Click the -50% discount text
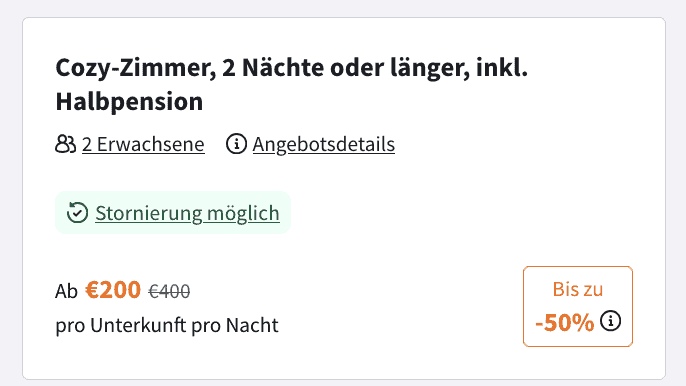 coord(564,323)
